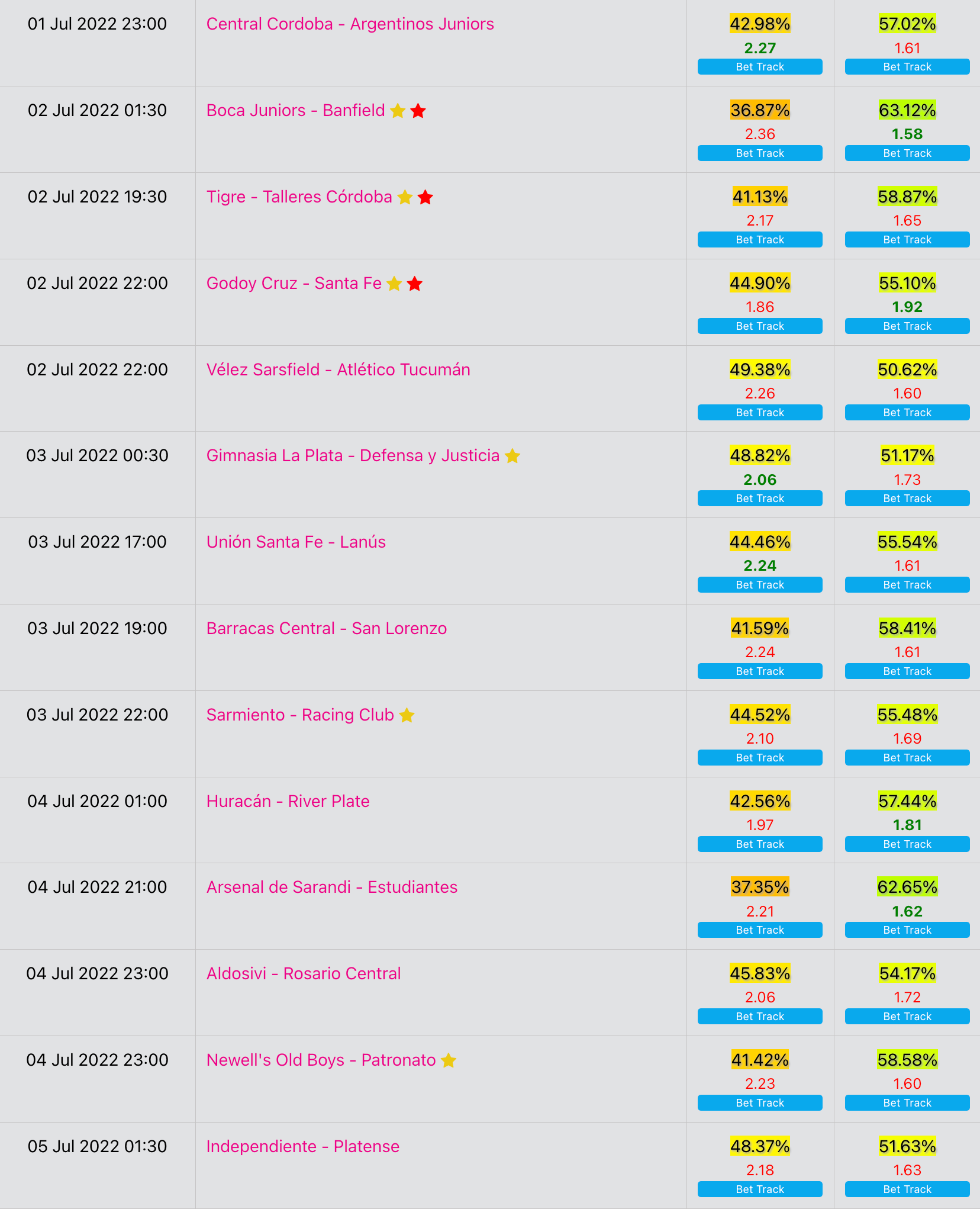980x1209 pixels.
Task: Click Bet Track under the 2.18 odds
Action: click(x=760, y=1189)
